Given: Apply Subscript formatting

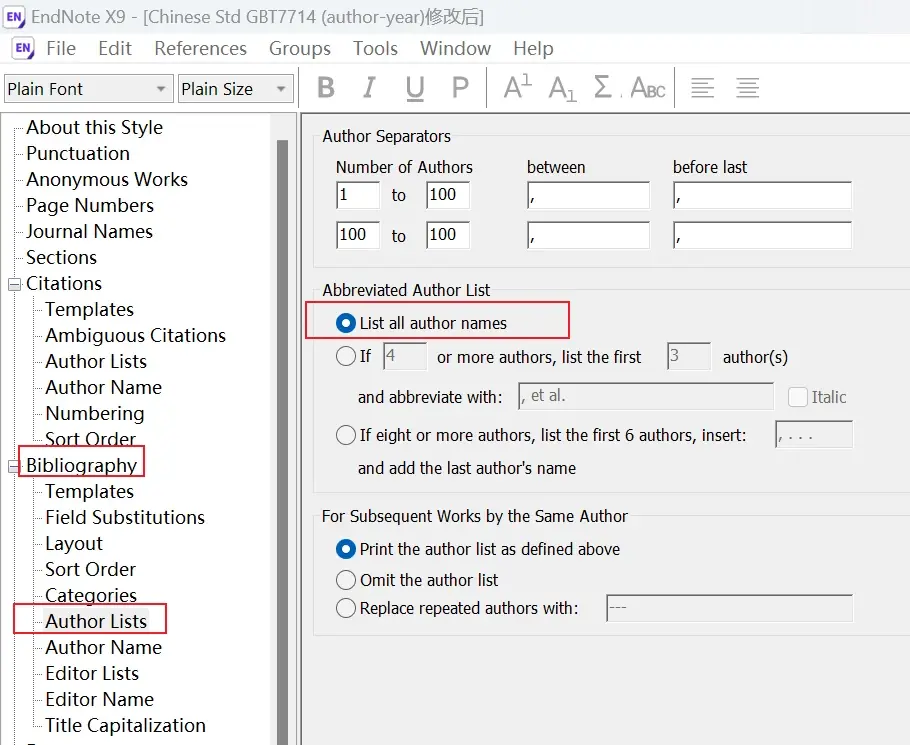Looking at the screenshot, I should coord(562,89).
